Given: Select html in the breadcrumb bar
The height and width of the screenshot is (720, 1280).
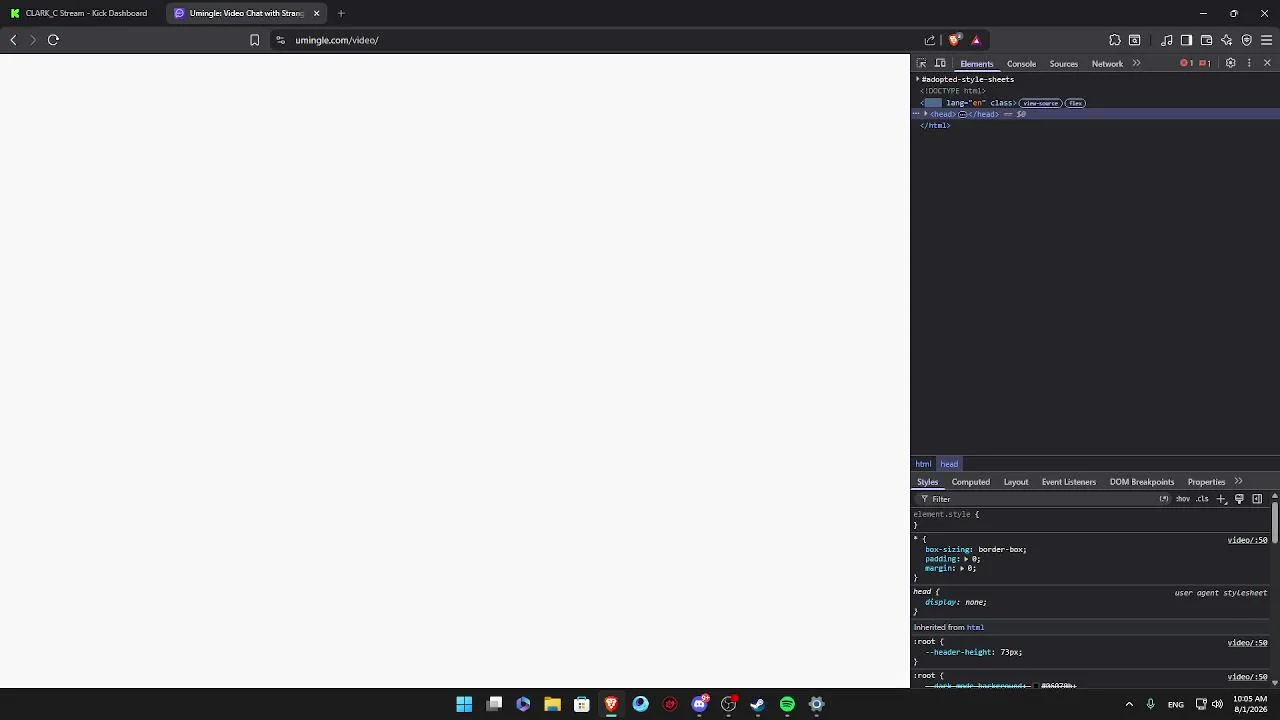Looking at the screenshot, I should coord(923,464).
